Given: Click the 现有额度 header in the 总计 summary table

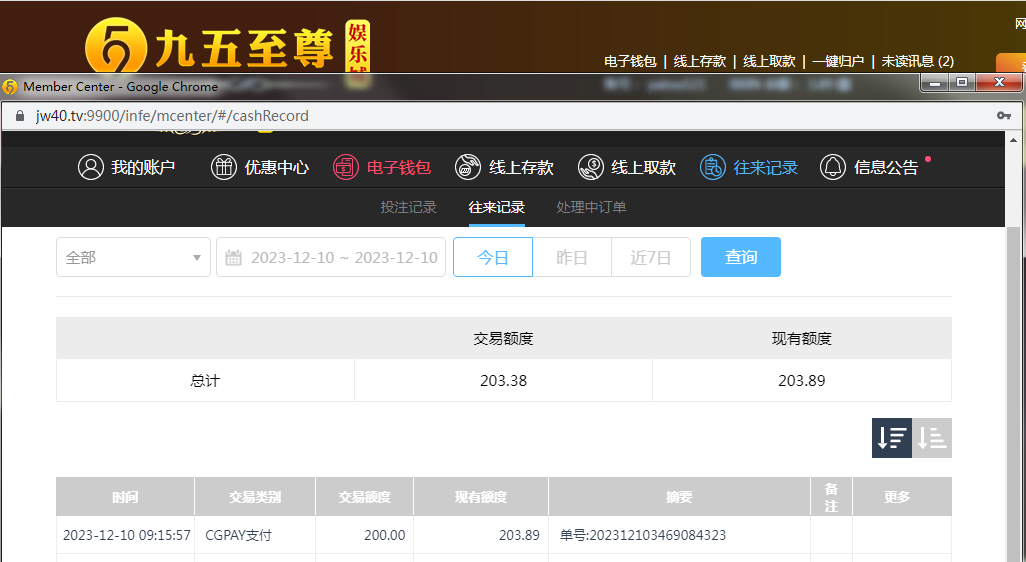Looking at the screenshot, I should pyautogui.click(x=802, y=338).
